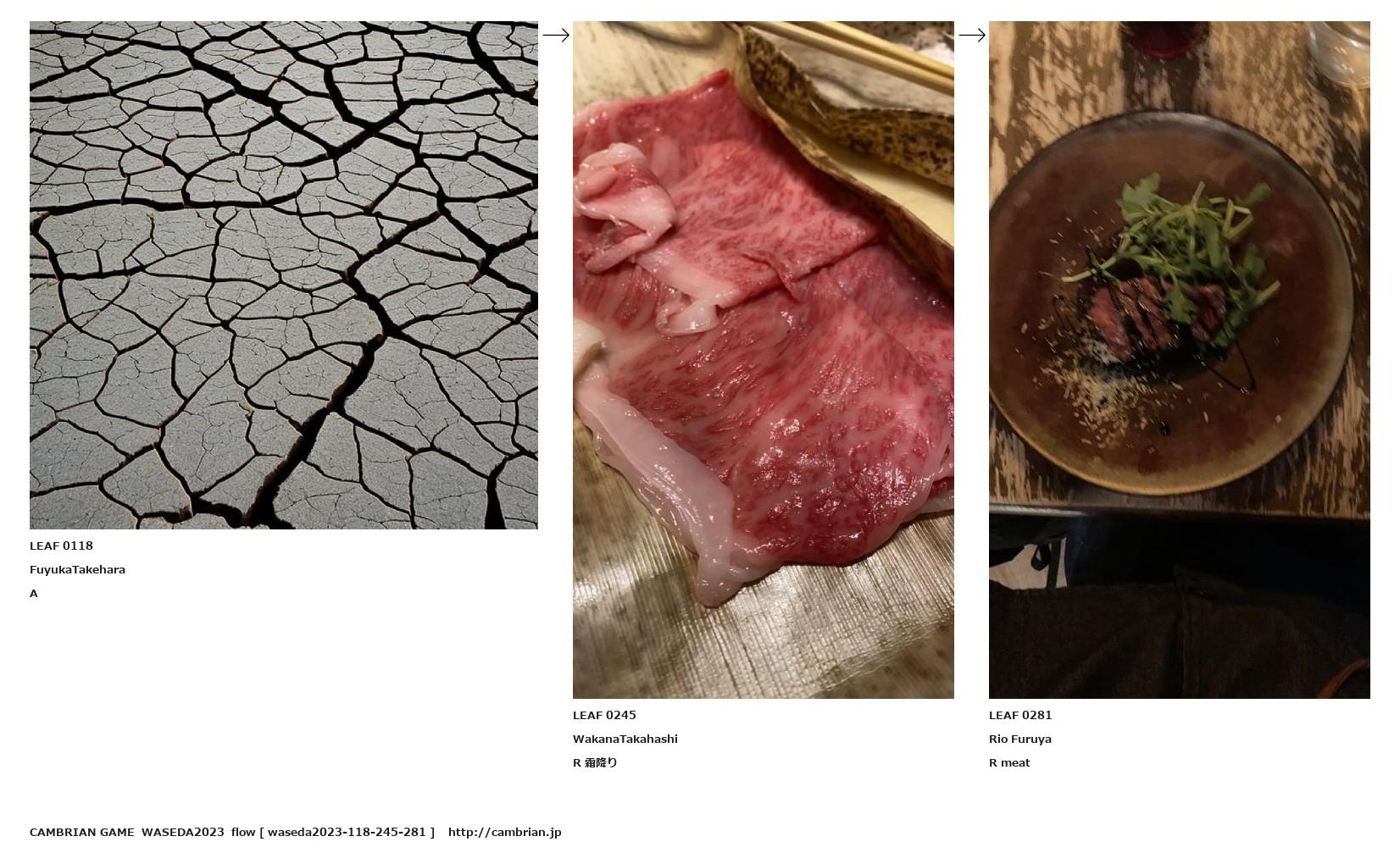
Task: Click the arrow before the third image
Action: 972,35
